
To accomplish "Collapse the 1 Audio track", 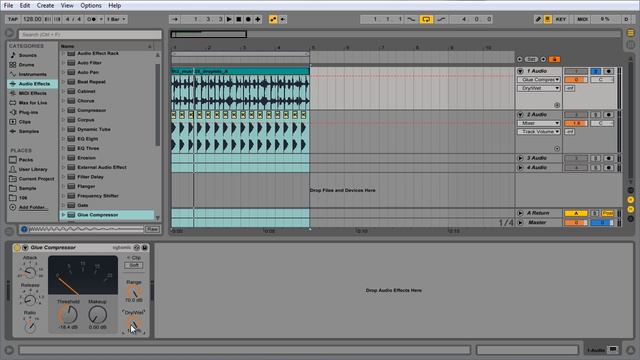I will point(520,71).
